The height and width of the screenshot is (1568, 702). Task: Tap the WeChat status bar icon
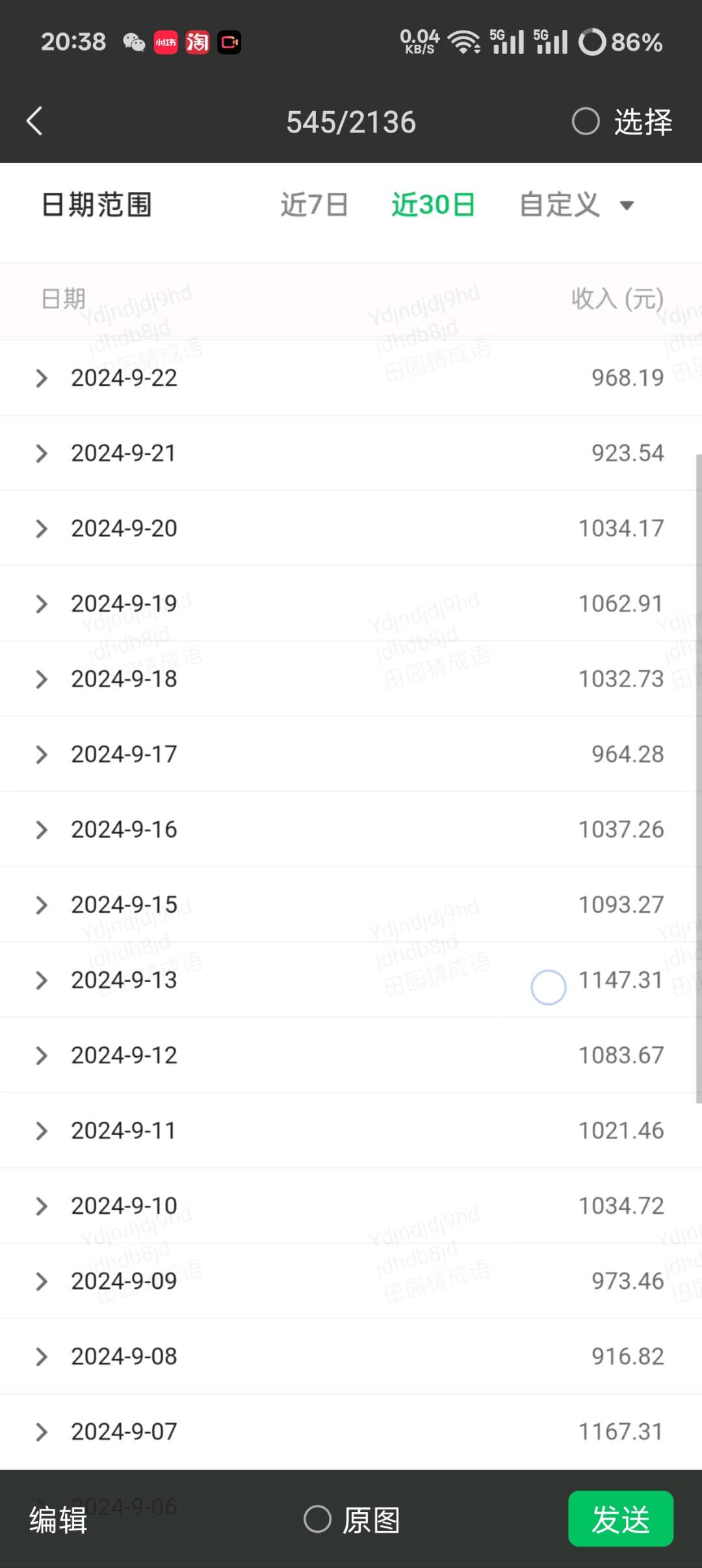point(134,43)
